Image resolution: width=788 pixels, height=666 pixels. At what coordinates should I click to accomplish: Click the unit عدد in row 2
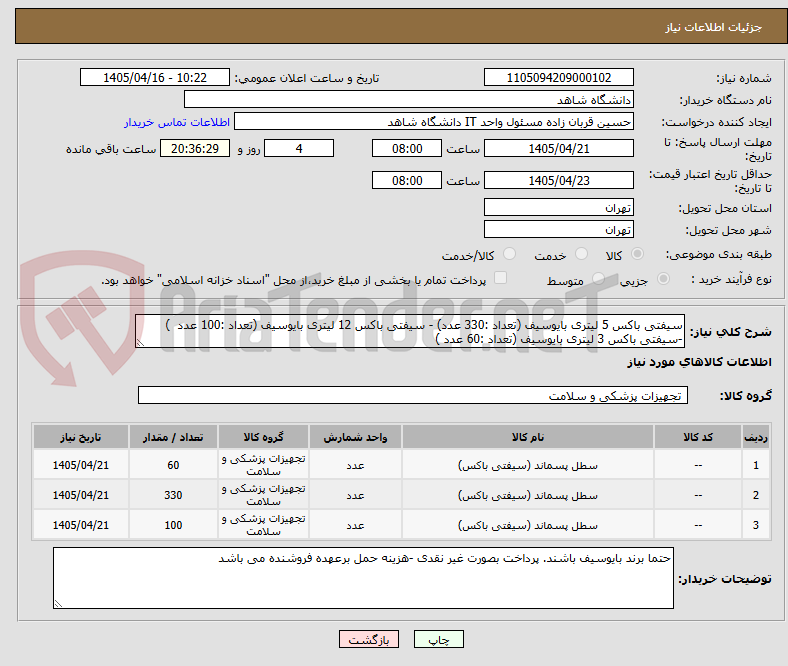point(355,496)
